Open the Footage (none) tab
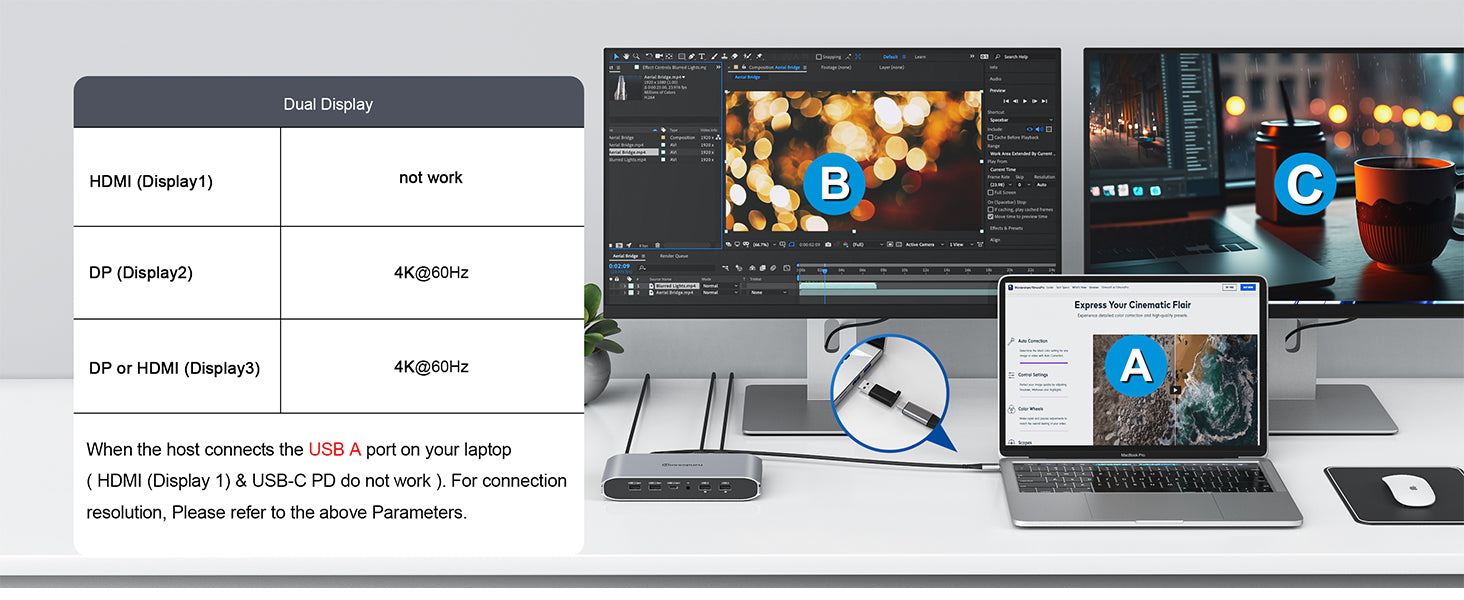1464x600 pixels. [x=835, y=68]
